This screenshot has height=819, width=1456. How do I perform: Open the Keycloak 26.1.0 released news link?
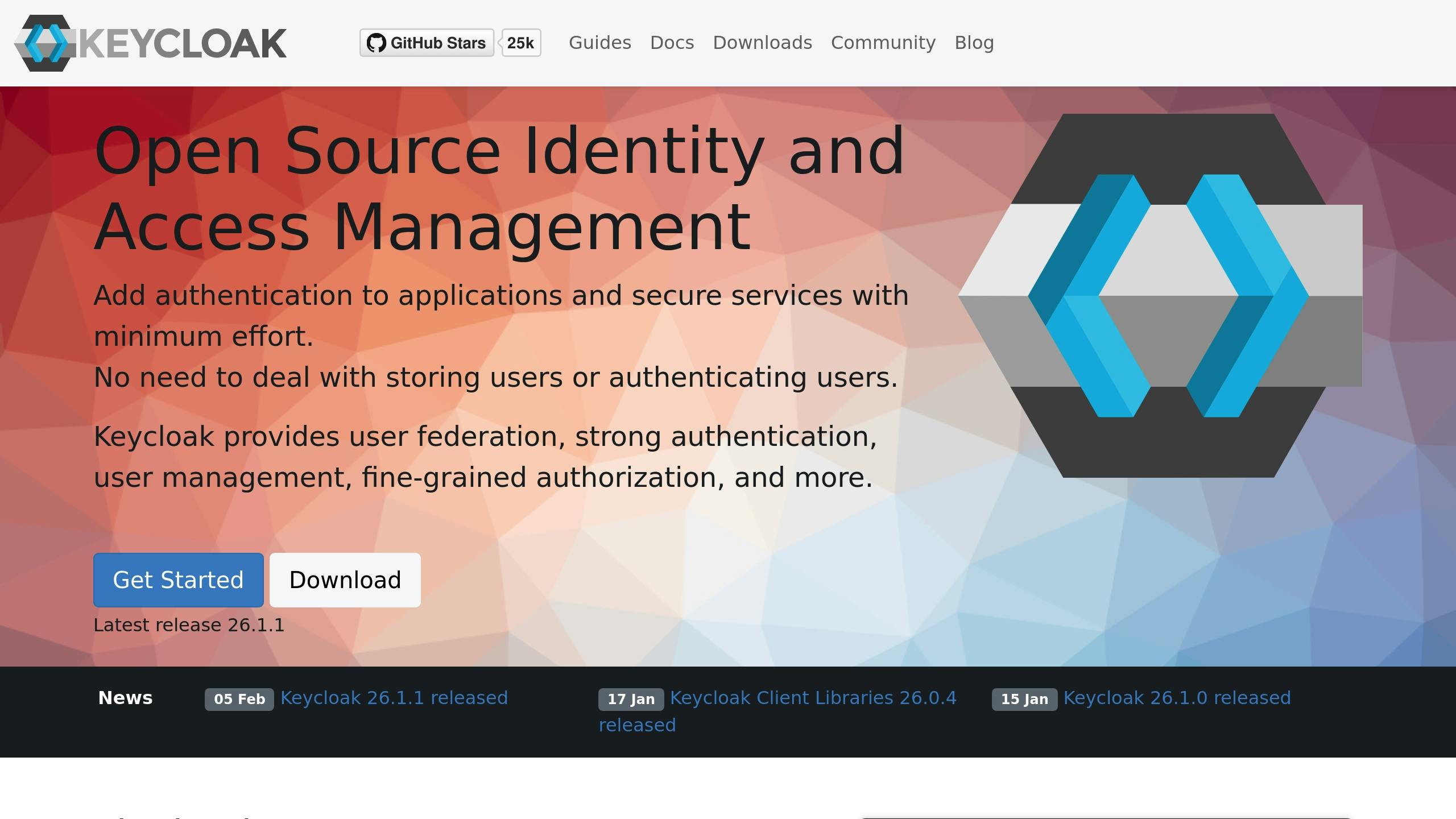pyautogui.click(x=1177, y=698)
